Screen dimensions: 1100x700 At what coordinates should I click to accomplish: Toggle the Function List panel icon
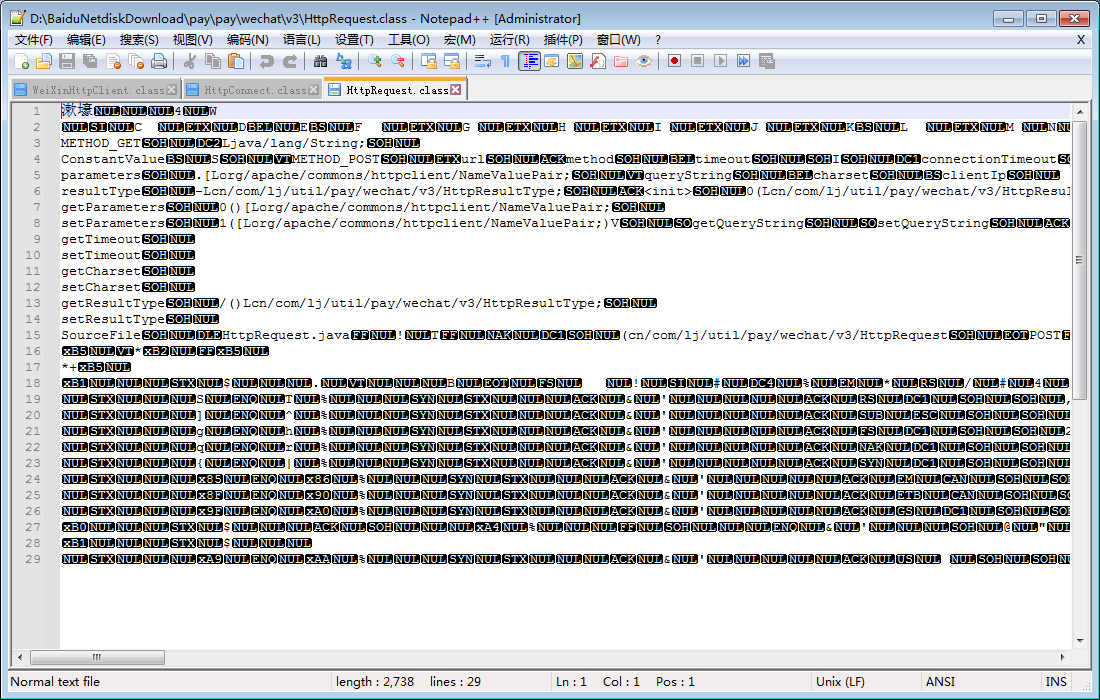coord(598,62)
